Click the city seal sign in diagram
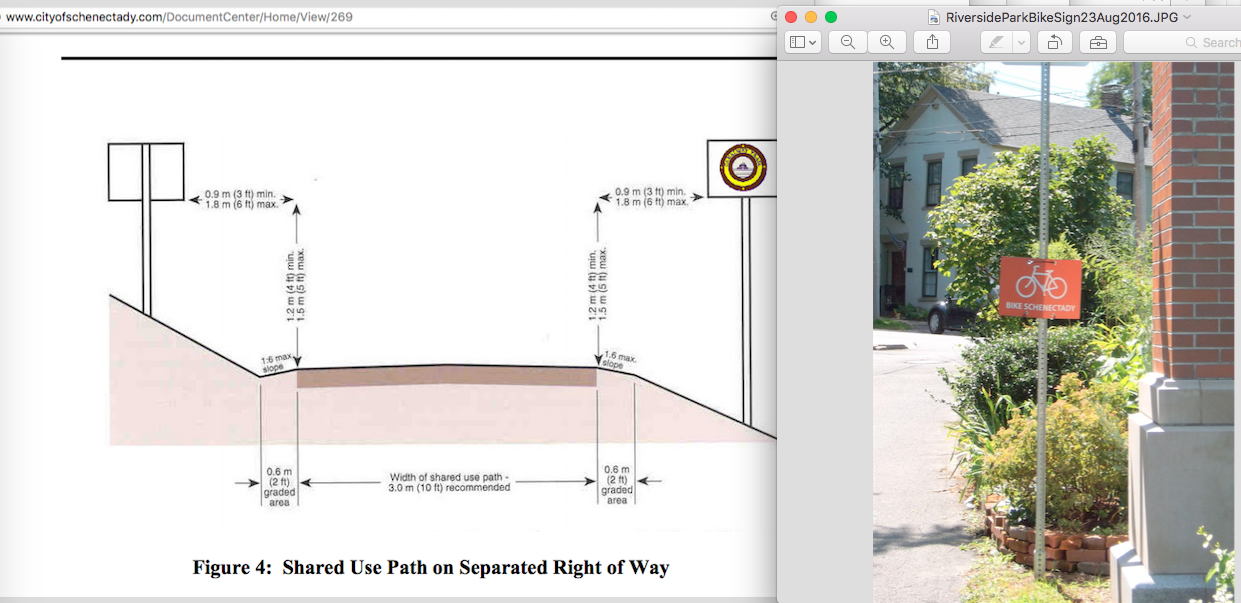This screenshot has height=603, width=1241. 743,167
